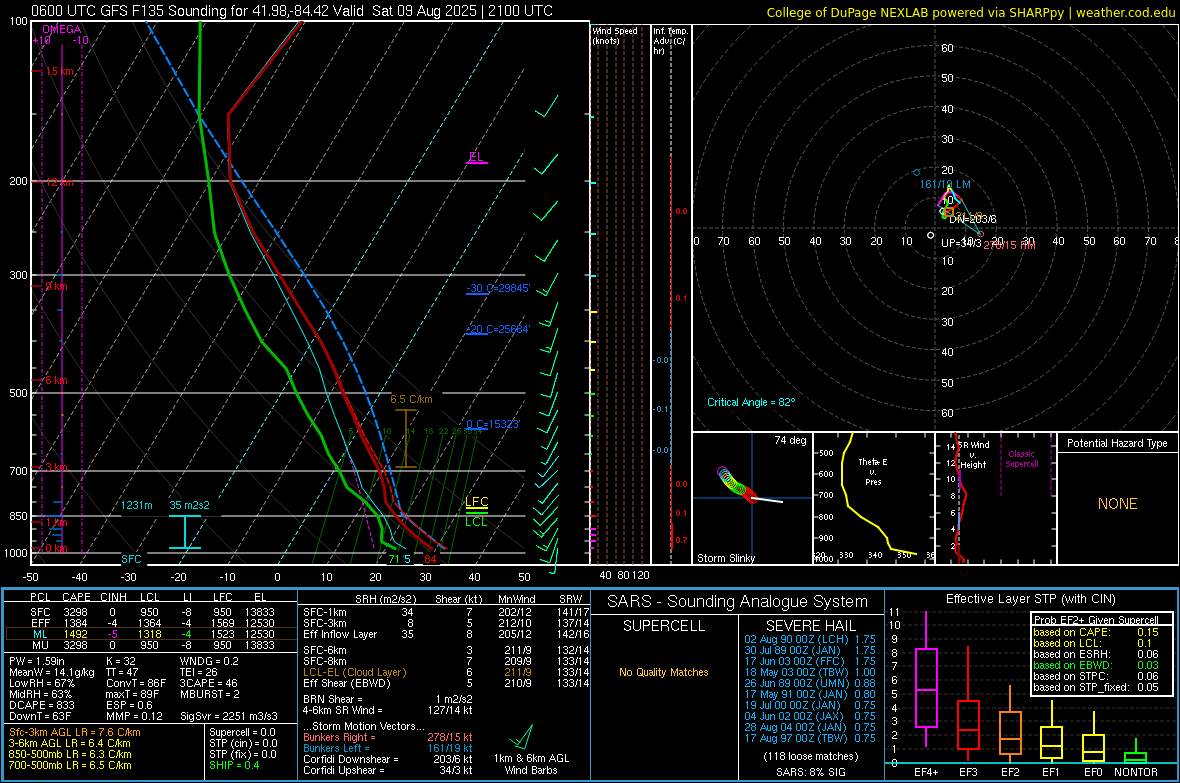This screenshot has height=783, width=1180.
Task: Click the 'Inf. Temp. Adv.' panel header
Action: point(670,41)
